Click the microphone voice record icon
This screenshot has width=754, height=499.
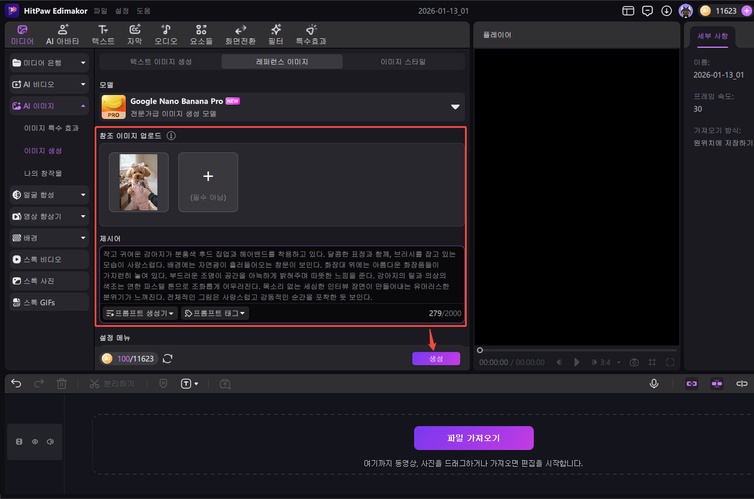pyautogui.click(x=654, y=384)
